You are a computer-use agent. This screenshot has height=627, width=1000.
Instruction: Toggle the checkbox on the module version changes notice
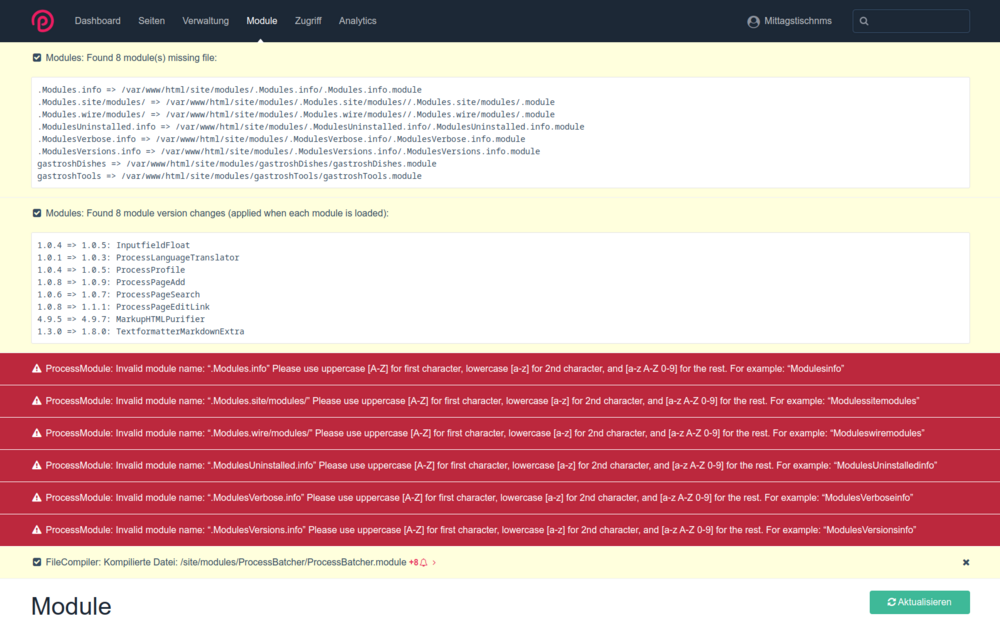[x=37, y=212]
